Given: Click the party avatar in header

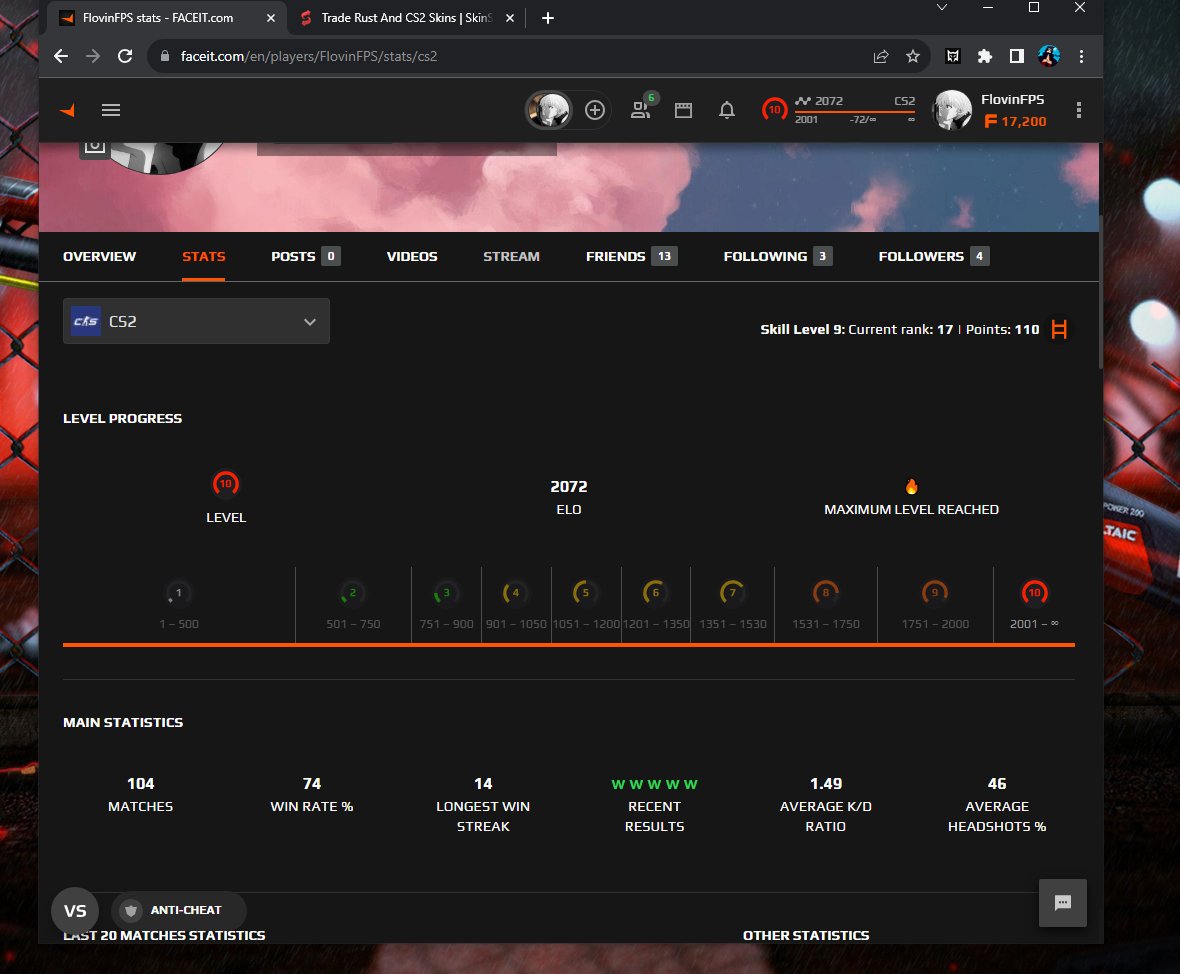Looking at the screenshot, I should point(549,111).
